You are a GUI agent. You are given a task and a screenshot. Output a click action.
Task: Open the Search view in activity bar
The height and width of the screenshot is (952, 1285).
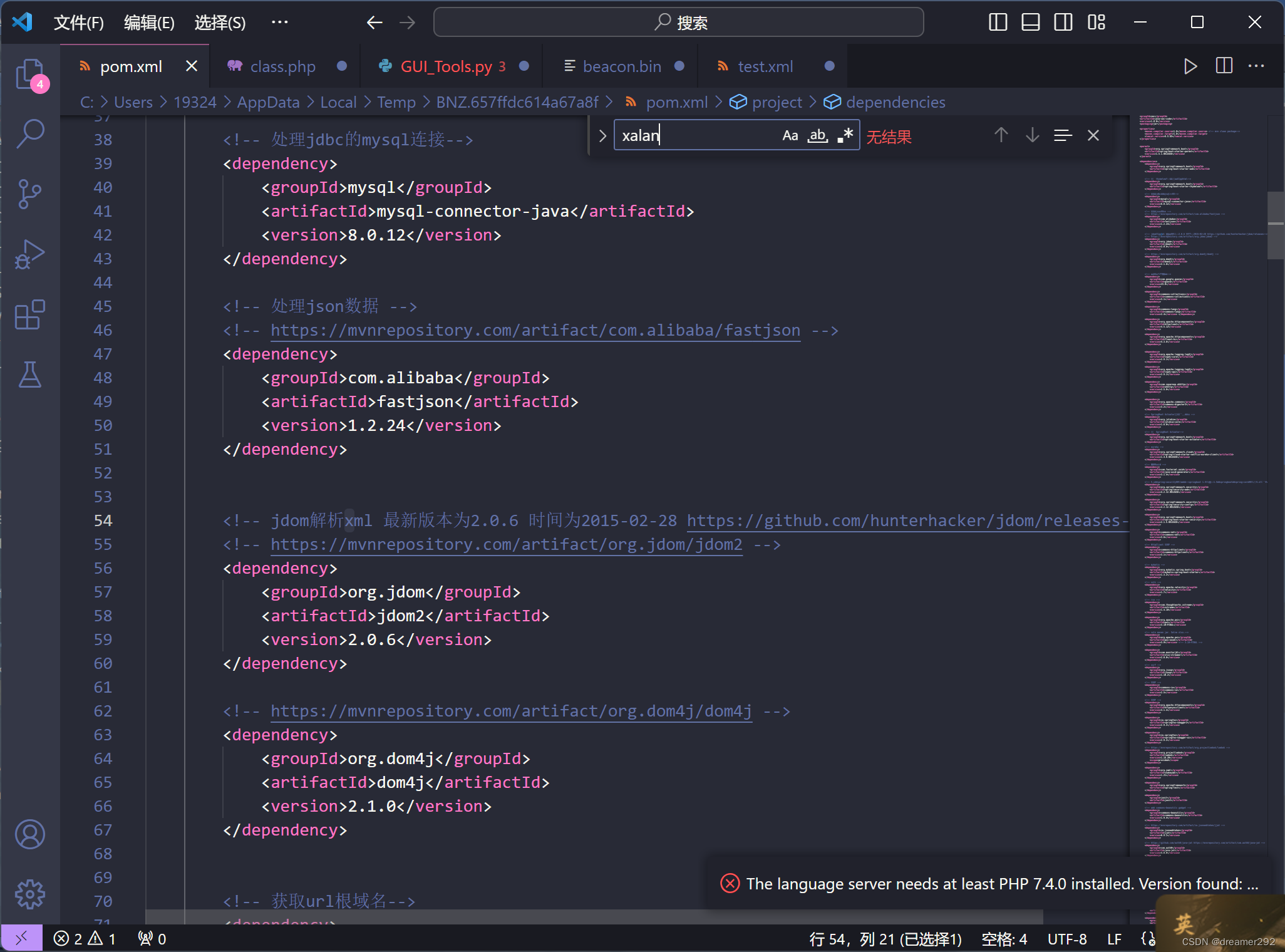pos(30,133)
